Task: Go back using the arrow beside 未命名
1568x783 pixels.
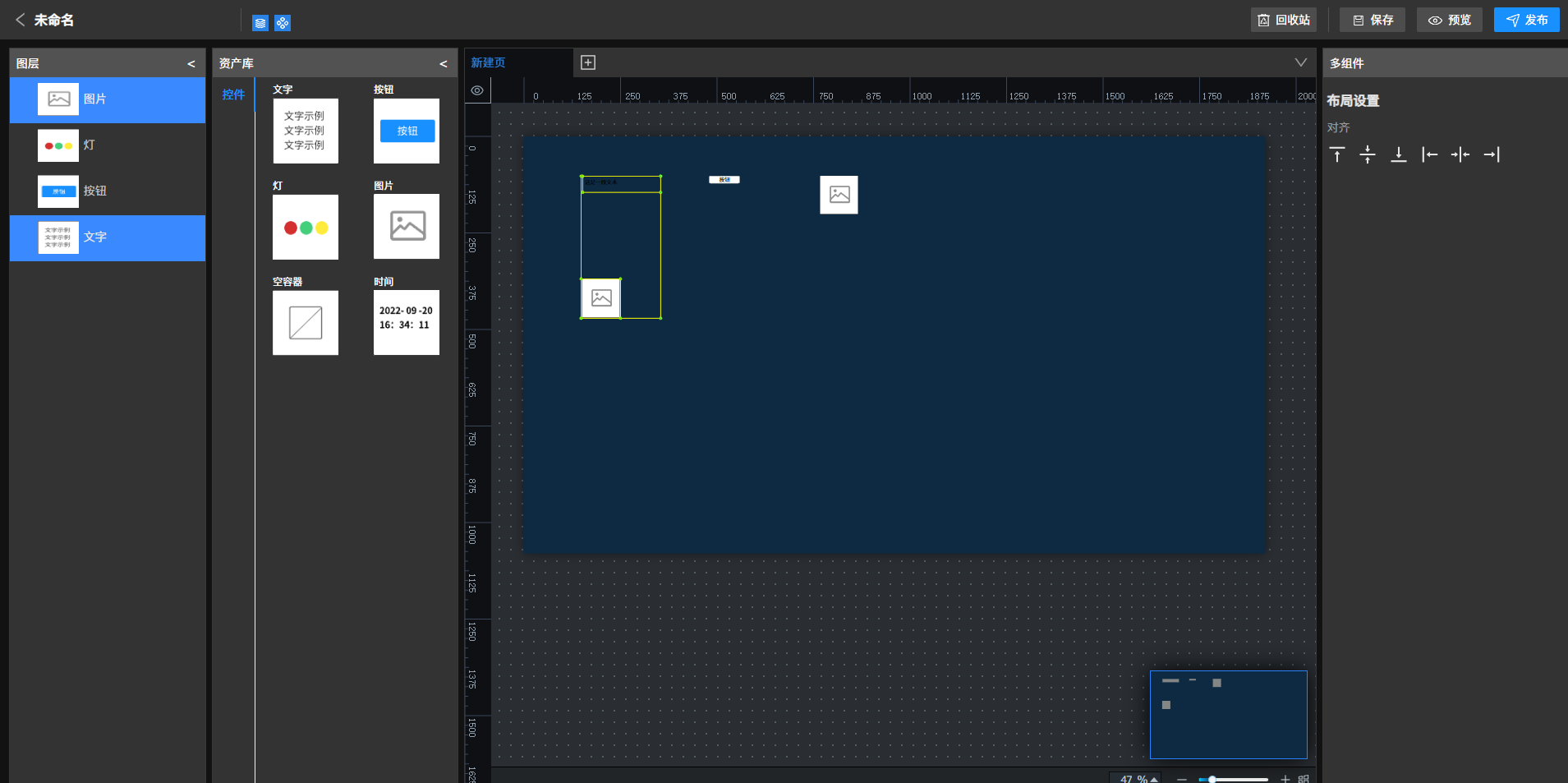Action: [21, 20]
